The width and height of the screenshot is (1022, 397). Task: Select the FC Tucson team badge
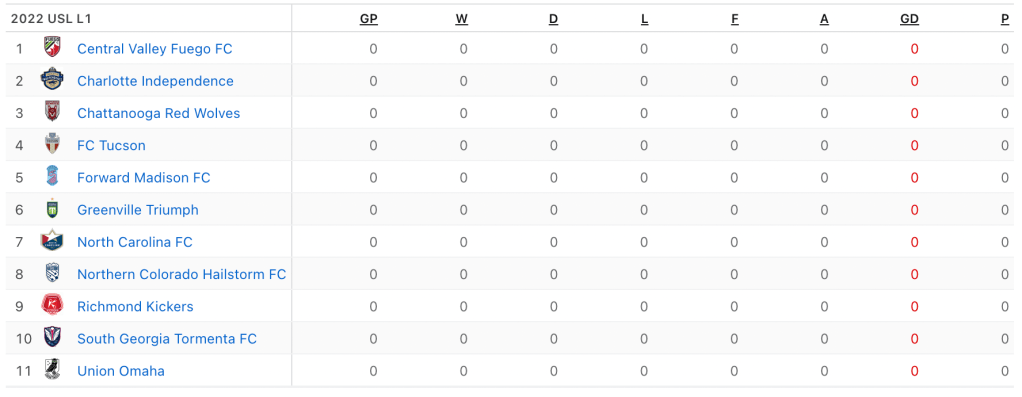click(x=52, y=145)
